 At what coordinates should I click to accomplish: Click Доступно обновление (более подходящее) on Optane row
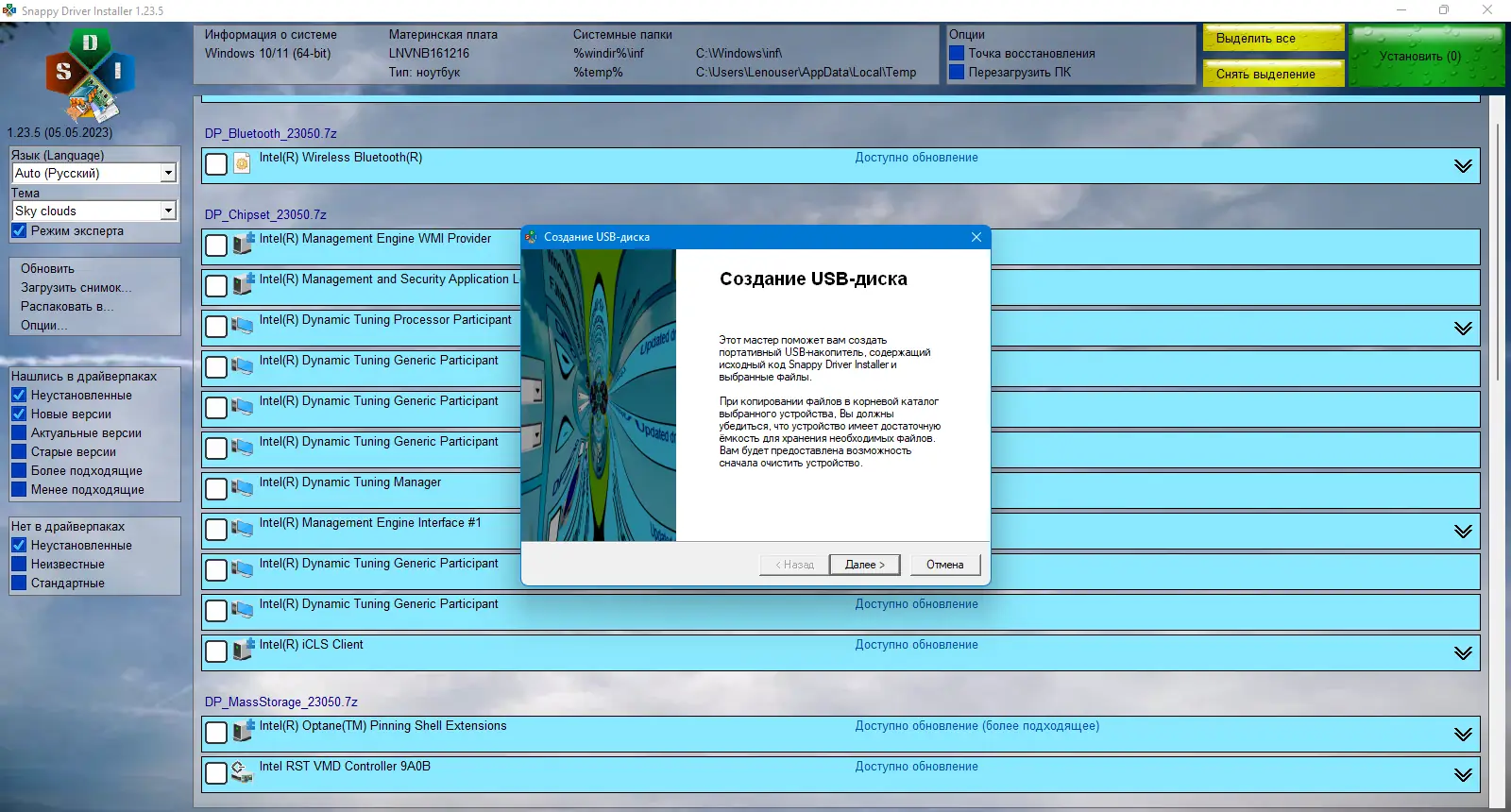(x=977, y=726)
